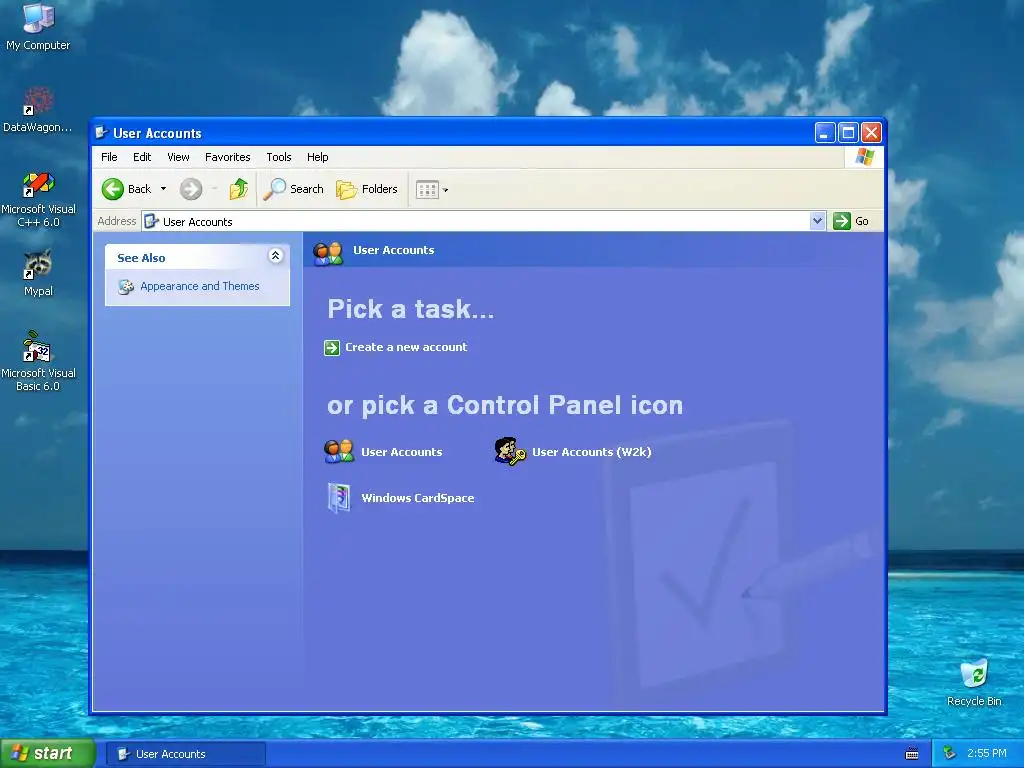
Task: Click green arrow beside Create a new account
Action: [332, 347]
